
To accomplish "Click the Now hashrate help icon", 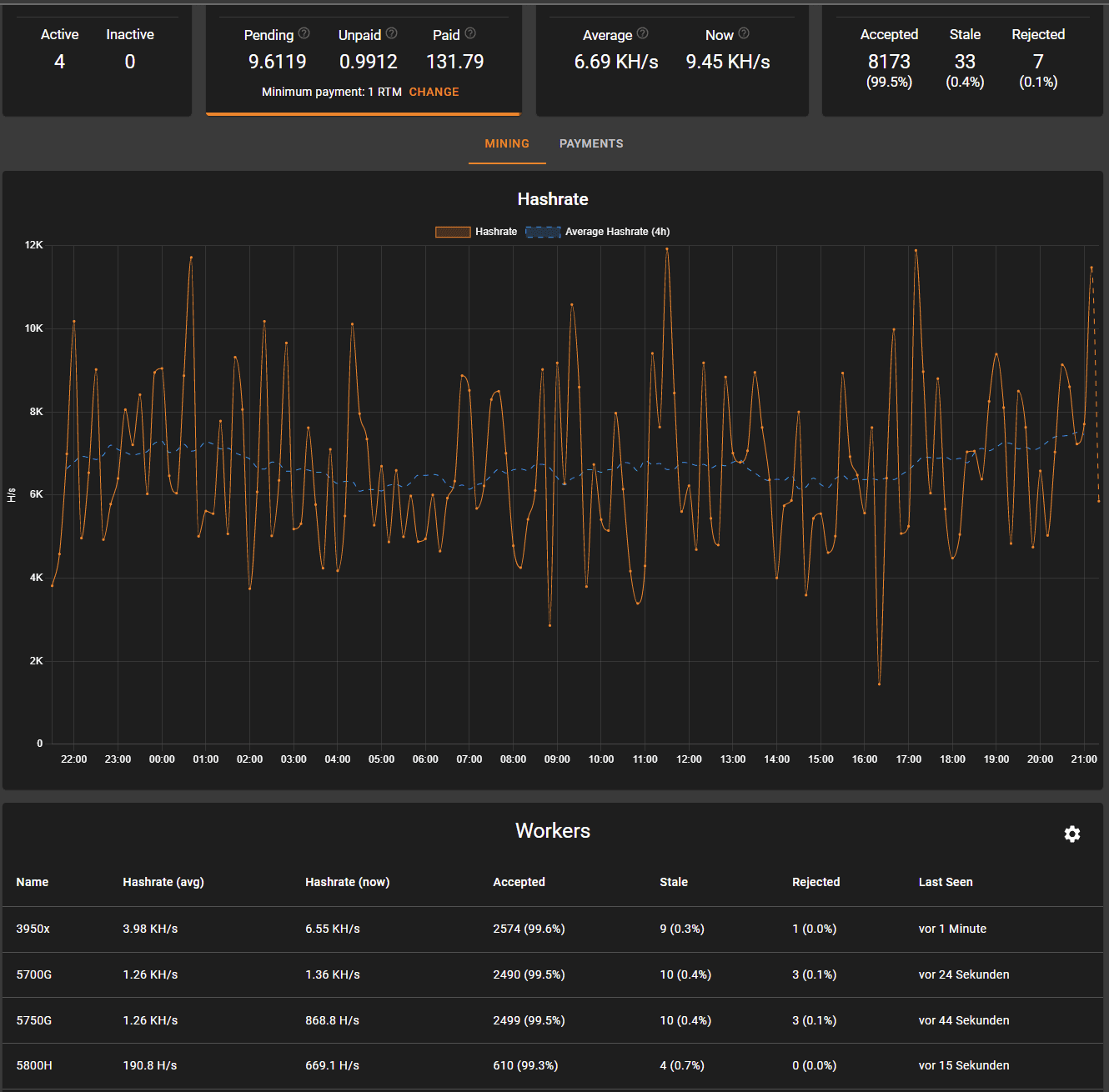I will (744, 33).
